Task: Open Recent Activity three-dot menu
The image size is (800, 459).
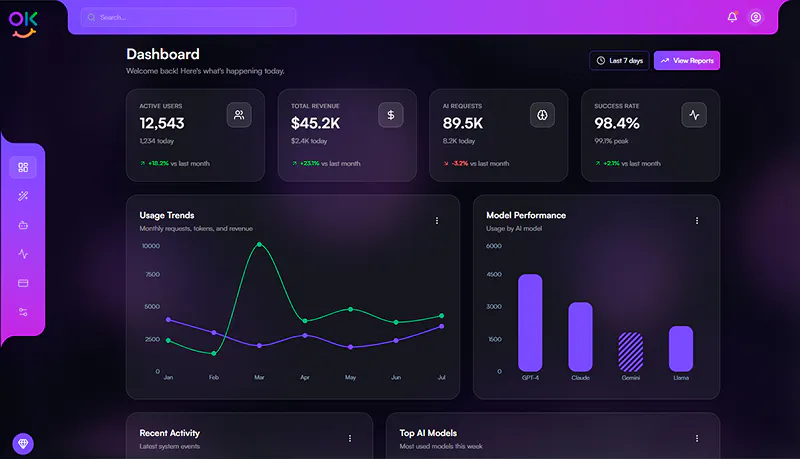Action: click(x=350, y=438)
